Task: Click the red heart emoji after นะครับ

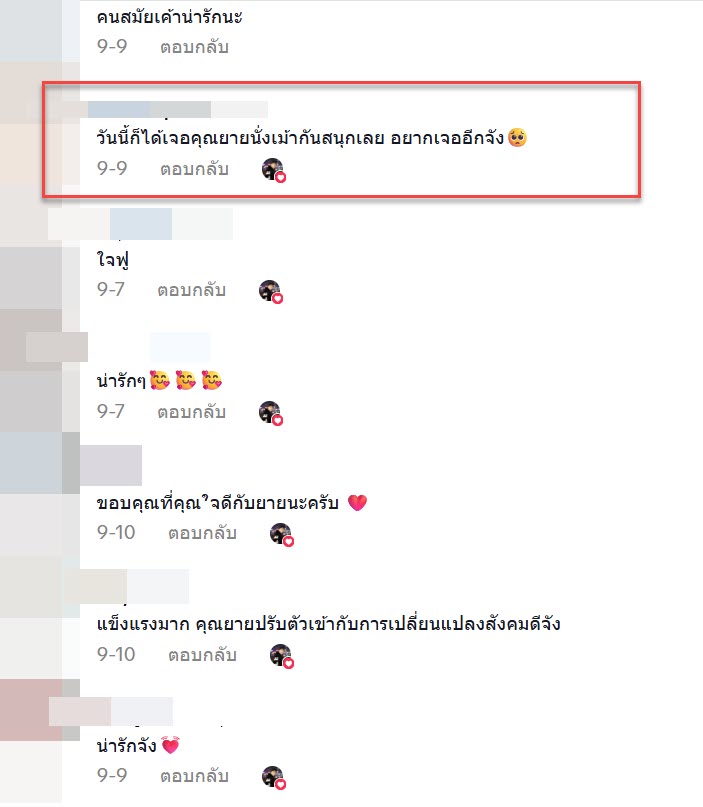Action: [357, 502]
